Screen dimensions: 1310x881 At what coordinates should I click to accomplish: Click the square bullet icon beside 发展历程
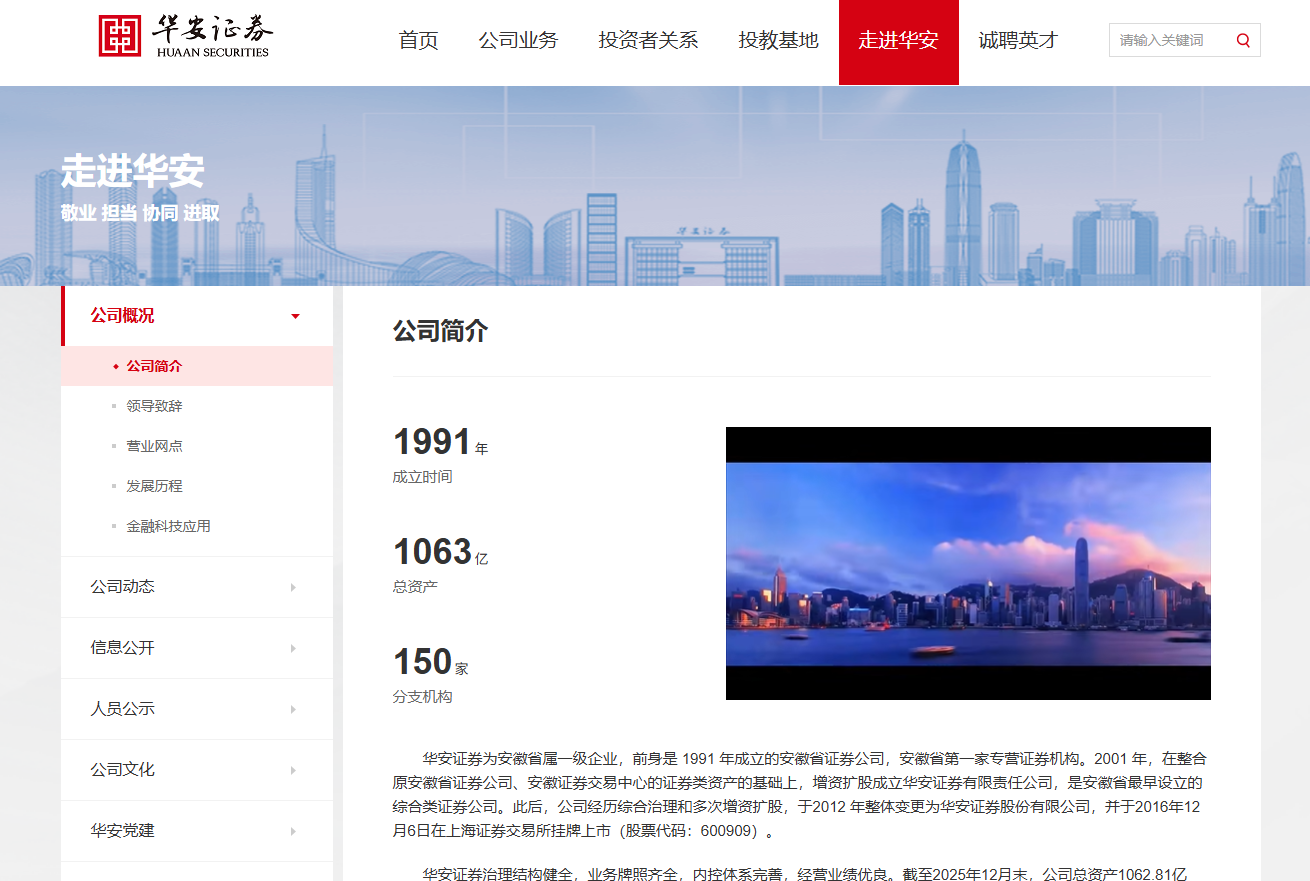tap(113, 486)
